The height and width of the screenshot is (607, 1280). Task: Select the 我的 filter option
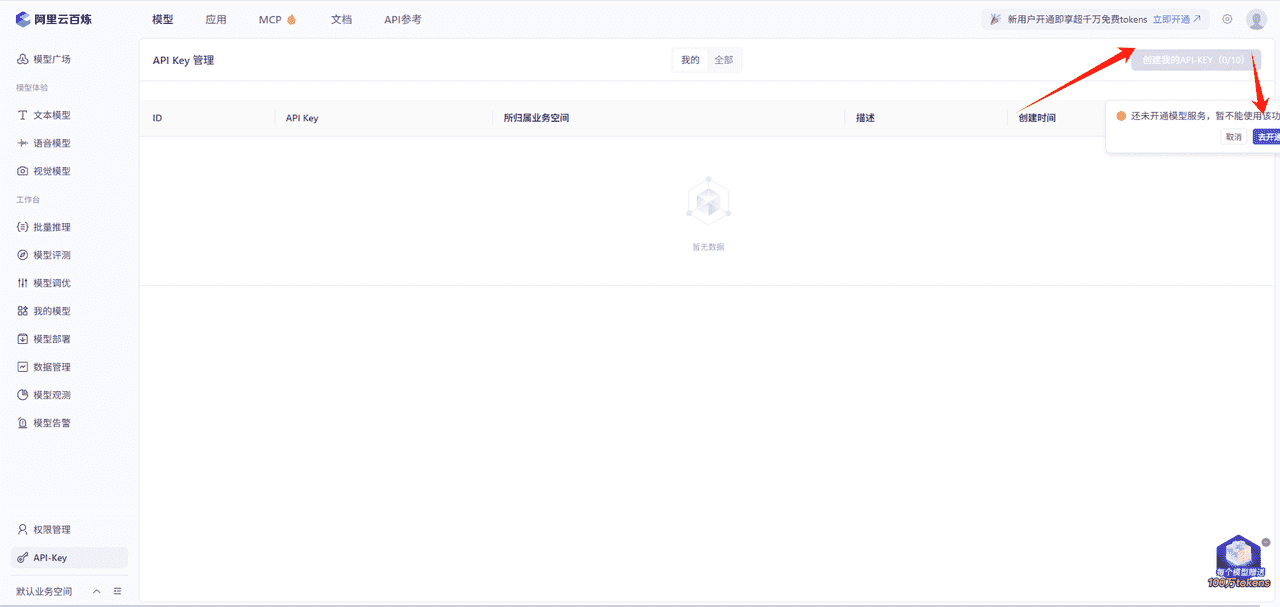(690, 59)
